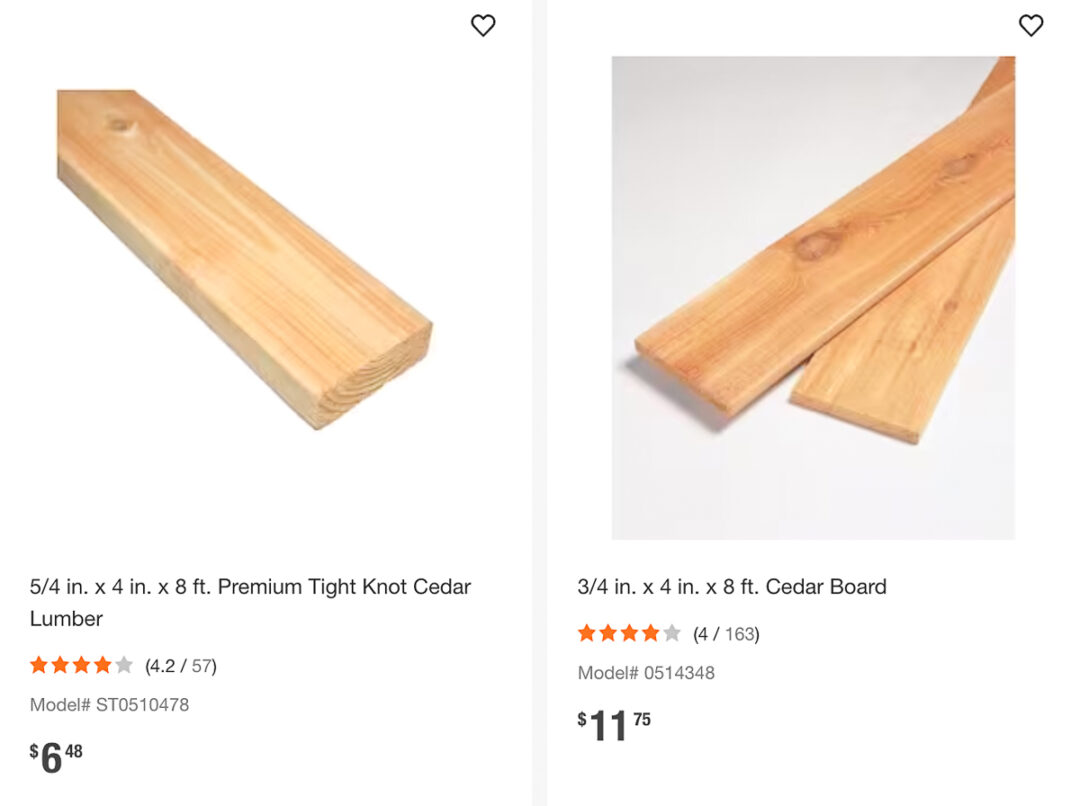Screen dimensions: 1080x806
Task: Open the 3/4 in. x 4 in. Cedar Board title
Action: (x=732, y=587)
